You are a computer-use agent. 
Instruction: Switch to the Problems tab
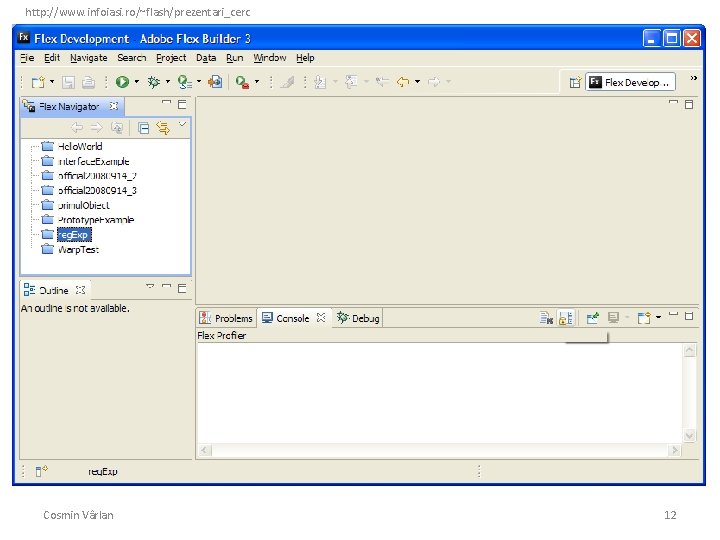click(226, 318)
